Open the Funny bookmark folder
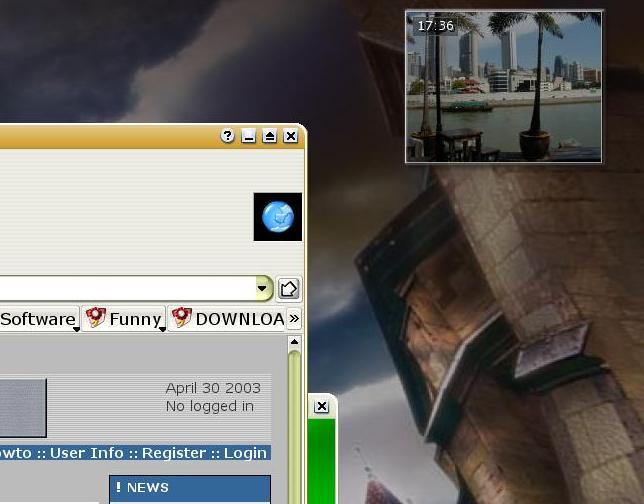Screen dimensions: 644x504 tap(124, 319)
